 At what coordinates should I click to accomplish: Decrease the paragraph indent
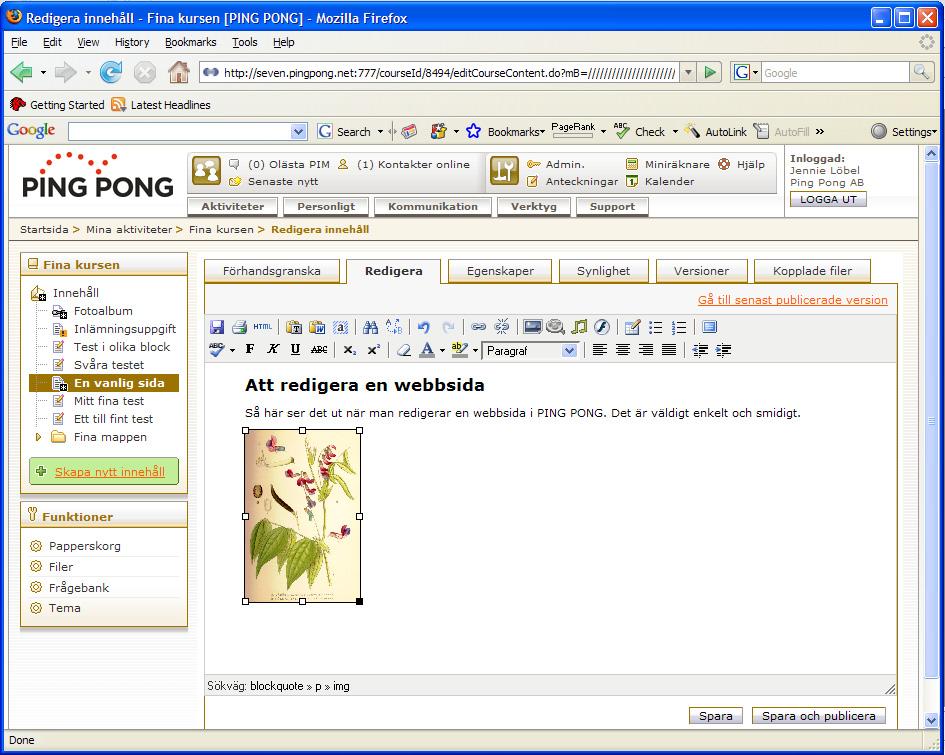(x=700, y=350)
